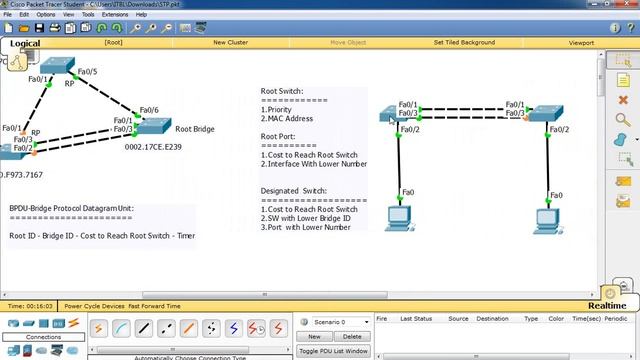Click the Viewport button
The image size is (640, 360).
coord(581,42)
